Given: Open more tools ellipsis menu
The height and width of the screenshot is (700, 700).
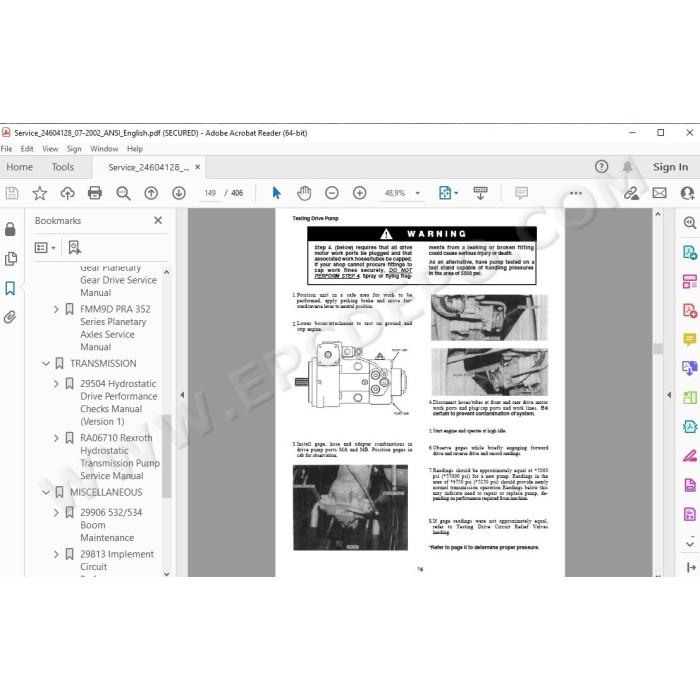Looking at the screenshot, I should click(576, 193).
